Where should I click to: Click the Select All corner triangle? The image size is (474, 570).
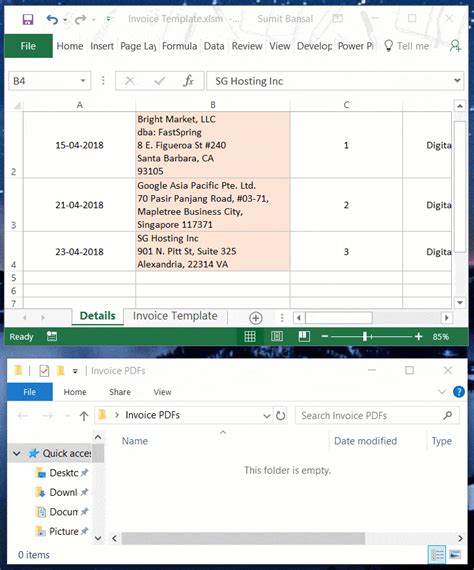click(x=17, y=105)
